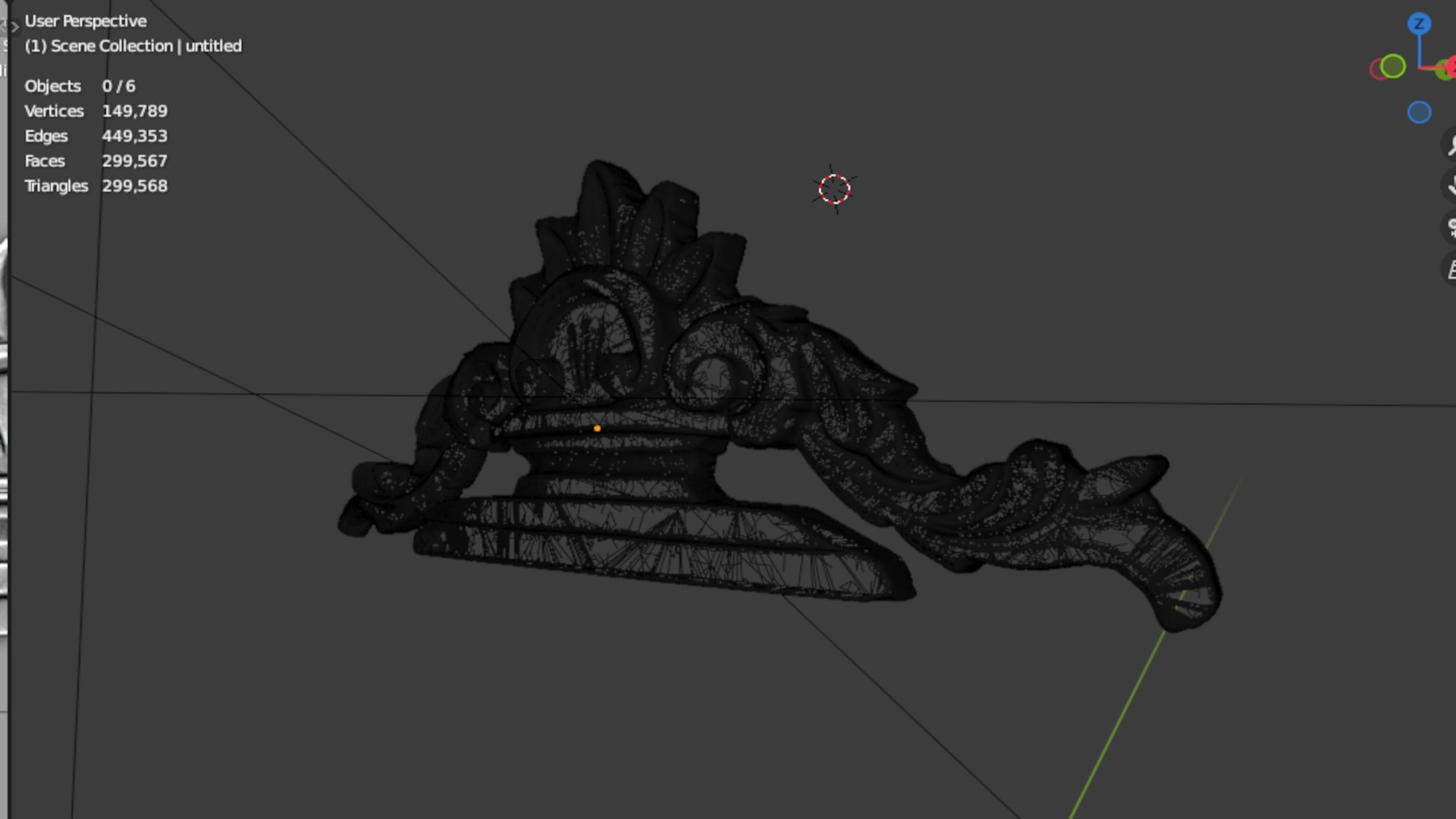Click the hand pan view button
Image resolution: width=1456 pixels, height=819 pixels.
pyautogui.click(x=1450, y=185)
